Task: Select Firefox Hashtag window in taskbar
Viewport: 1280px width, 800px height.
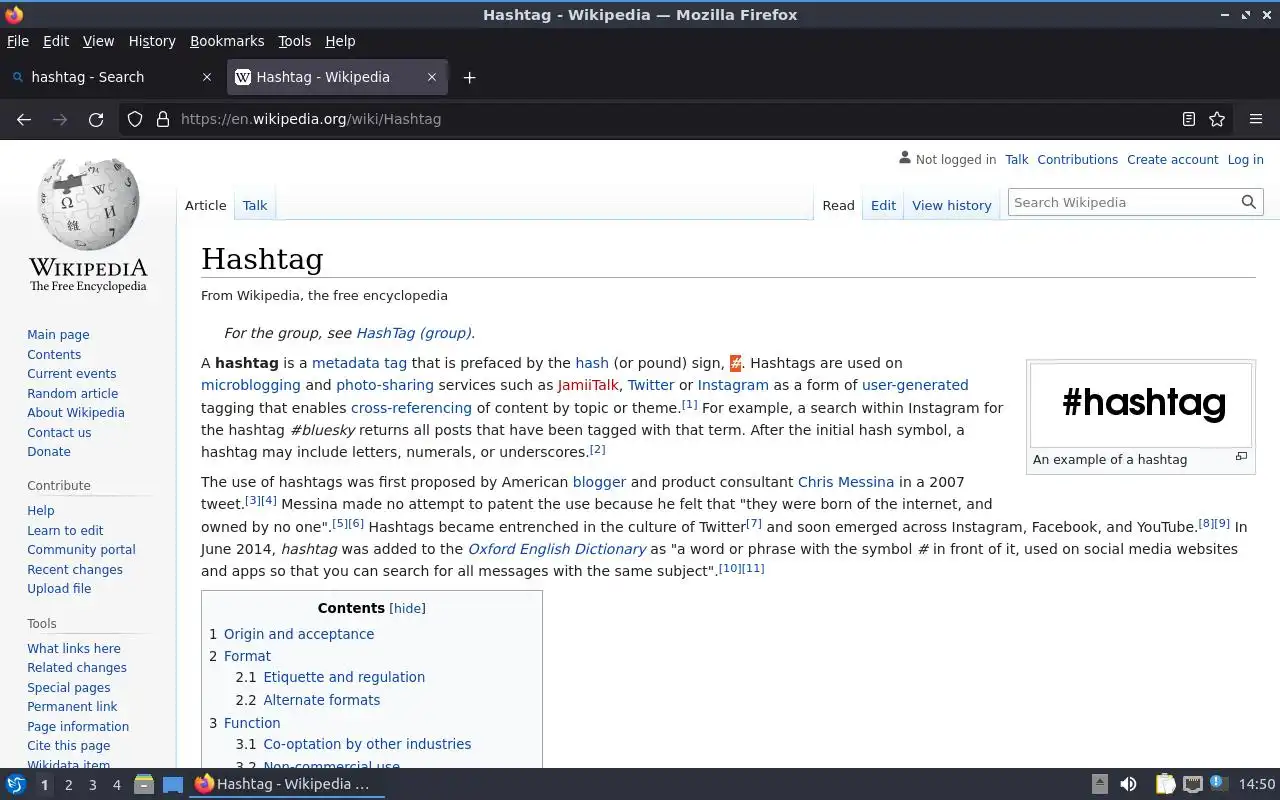Action: tap(287, 785)
